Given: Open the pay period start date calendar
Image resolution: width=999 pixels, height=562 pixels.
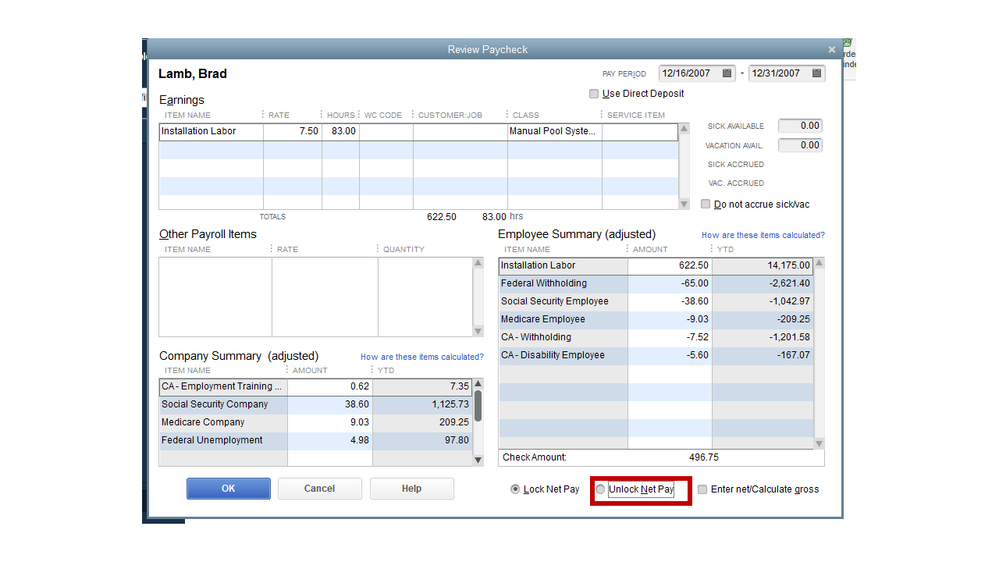Looking at the screenshot, I should pos(727,73).
